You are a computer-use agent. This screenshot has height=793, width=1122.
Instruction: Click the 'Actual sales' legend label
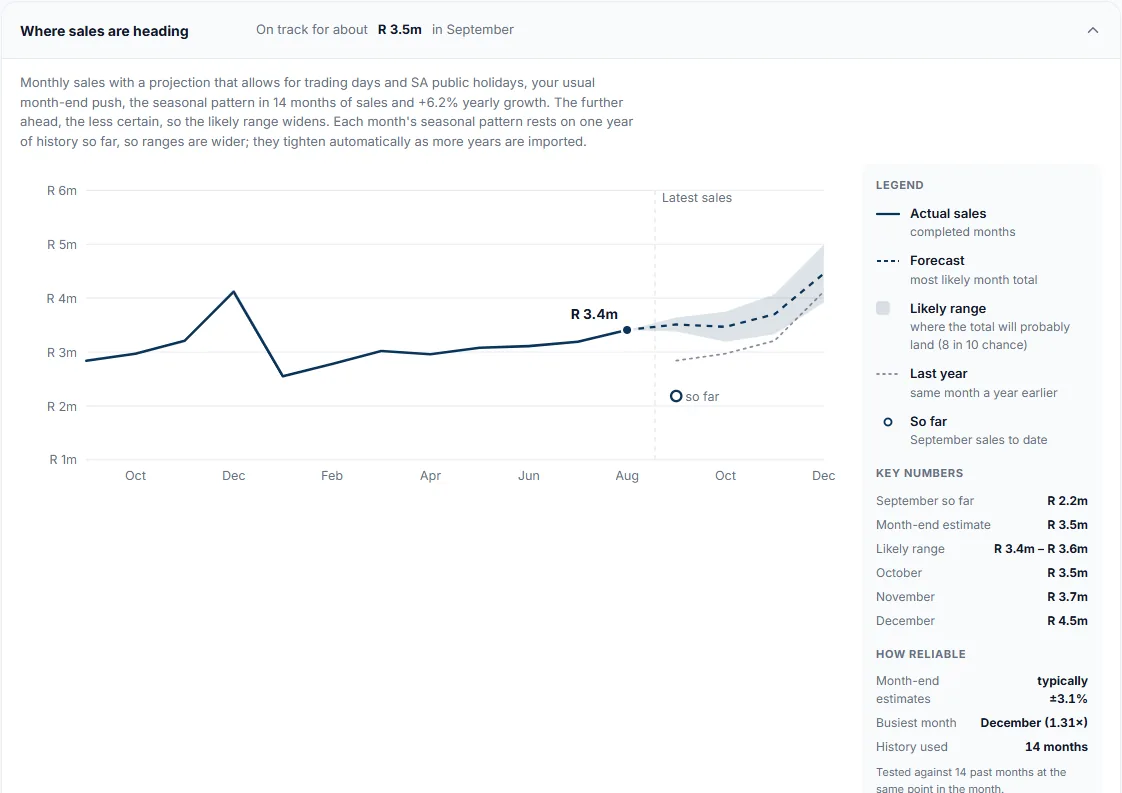[948, 213]
